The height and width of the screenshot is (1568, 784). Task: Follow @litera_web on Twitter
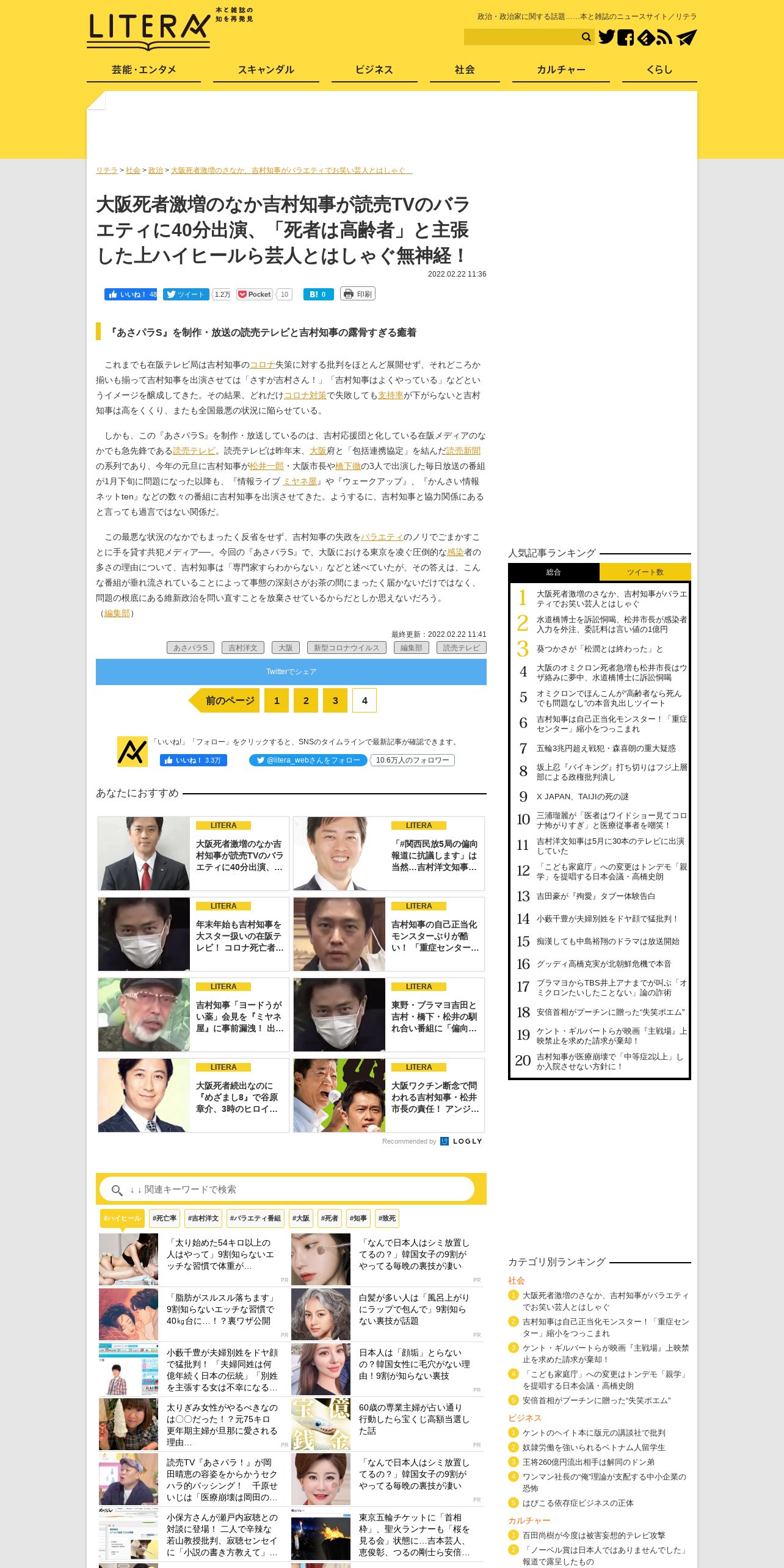(x=308, y=760)
